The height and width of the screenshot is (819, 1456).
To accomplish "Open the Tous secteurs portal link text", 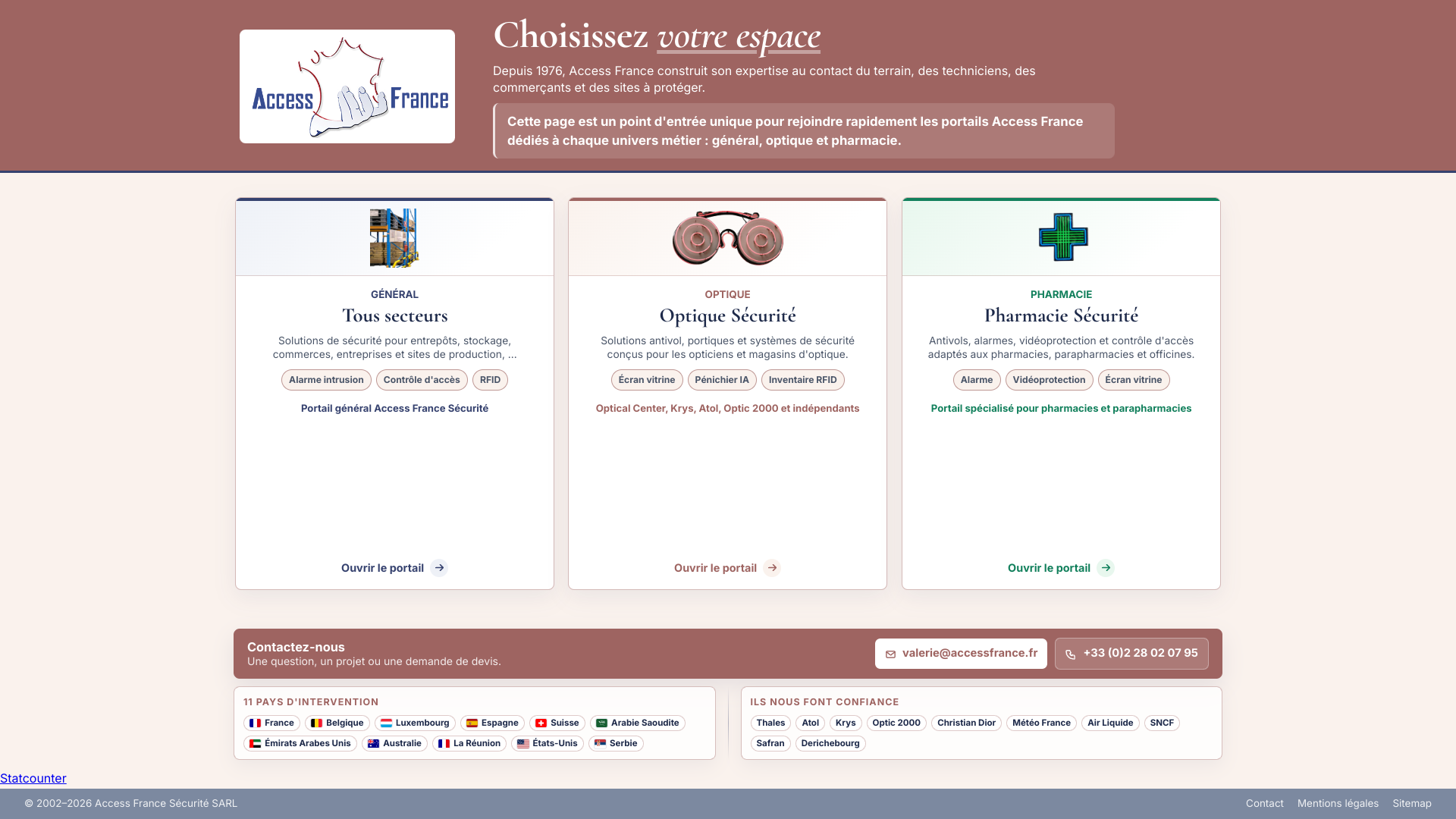I will click(382, 568).
